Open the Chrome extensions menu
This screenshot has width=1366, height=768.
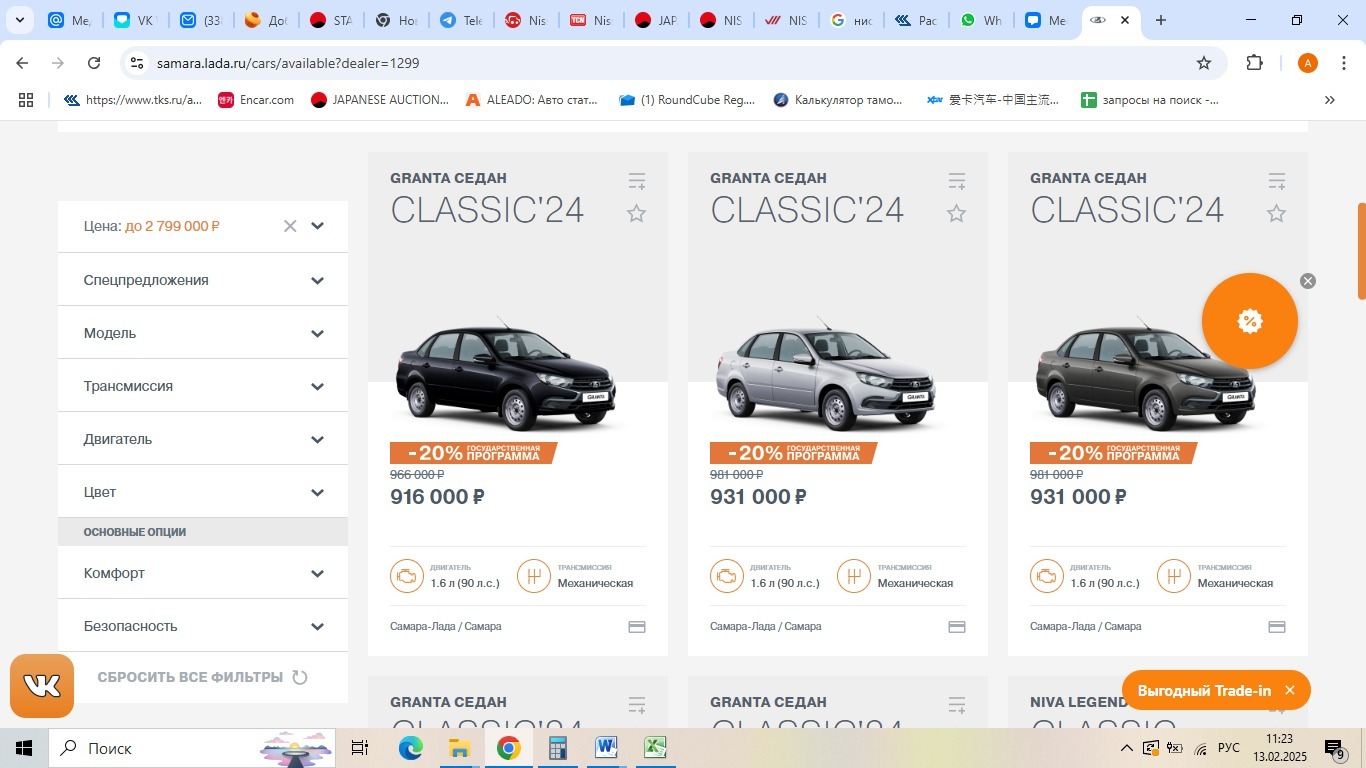point(1255,63)
